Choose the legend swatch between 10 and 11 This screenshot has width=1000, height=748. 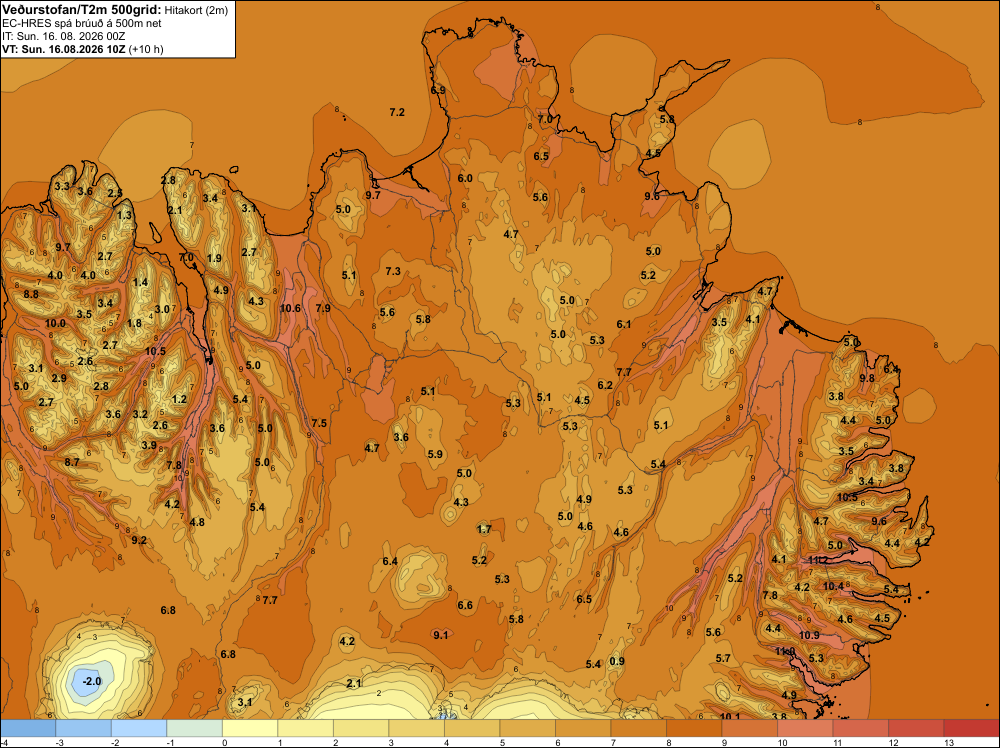point(805,728)
